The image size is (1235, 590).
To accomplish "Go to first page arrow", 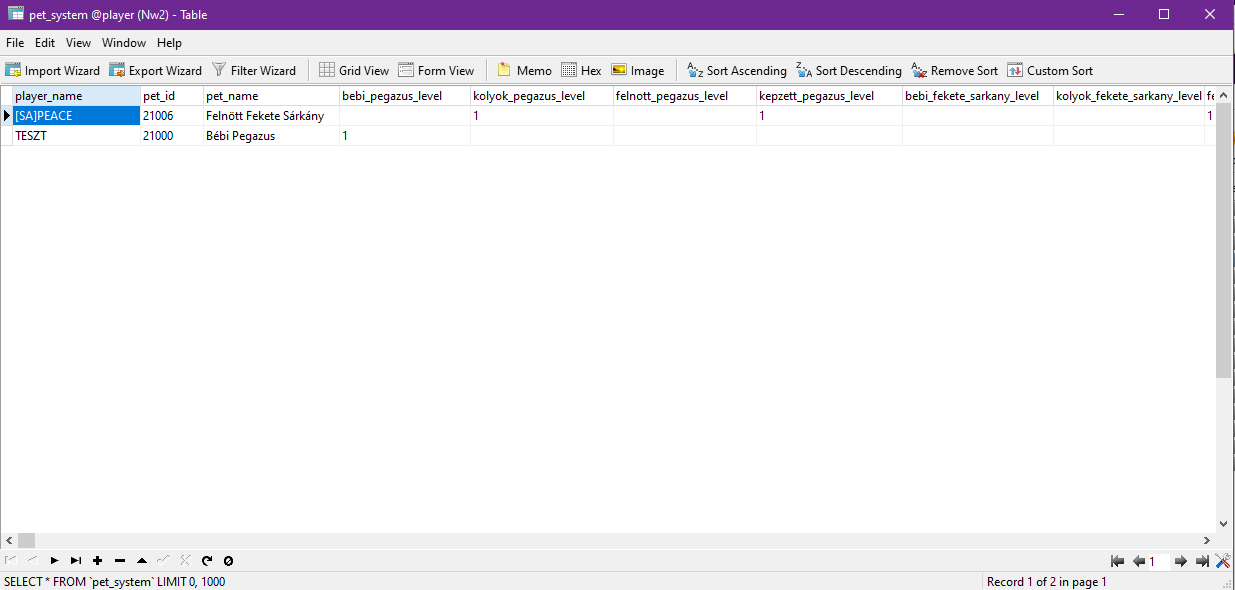I will tap(1117, 561).
